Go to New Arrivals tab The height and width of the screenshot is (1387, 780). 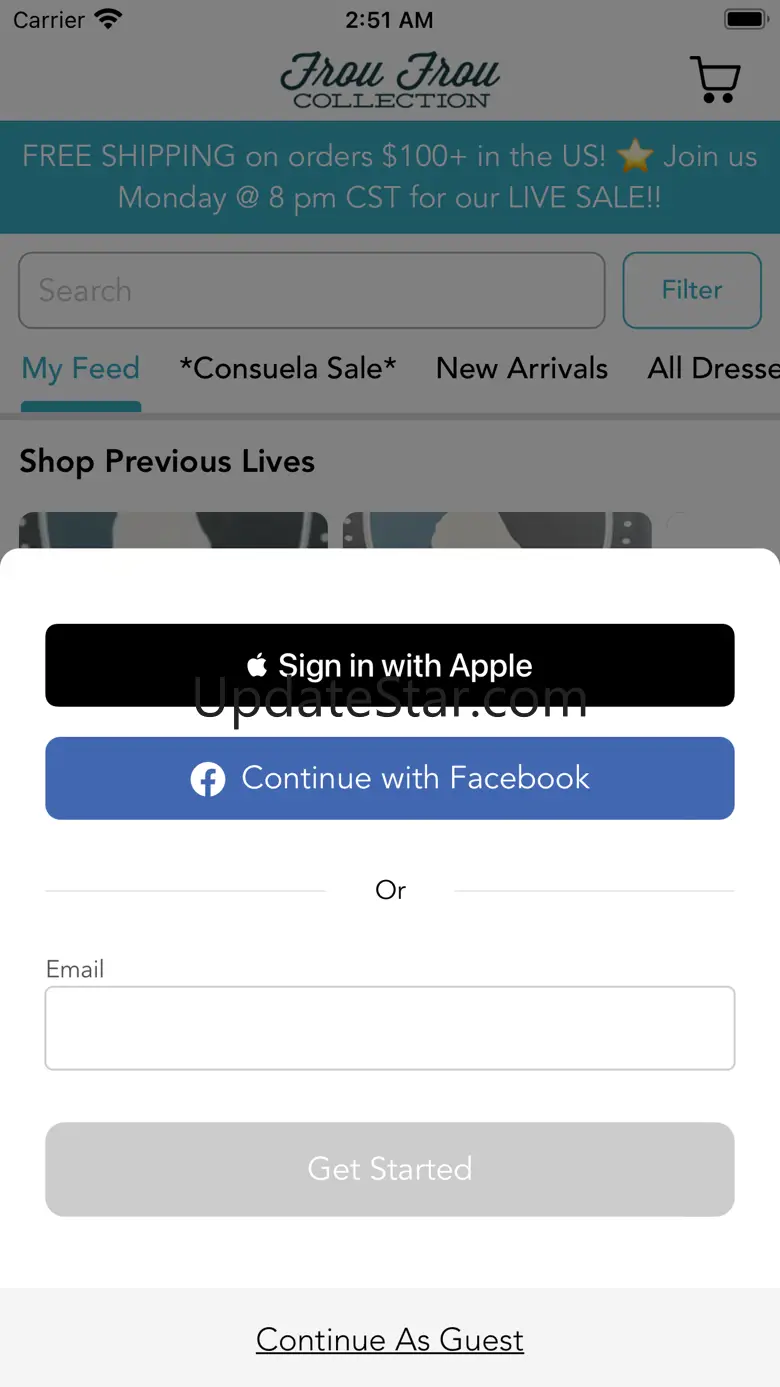522,369
